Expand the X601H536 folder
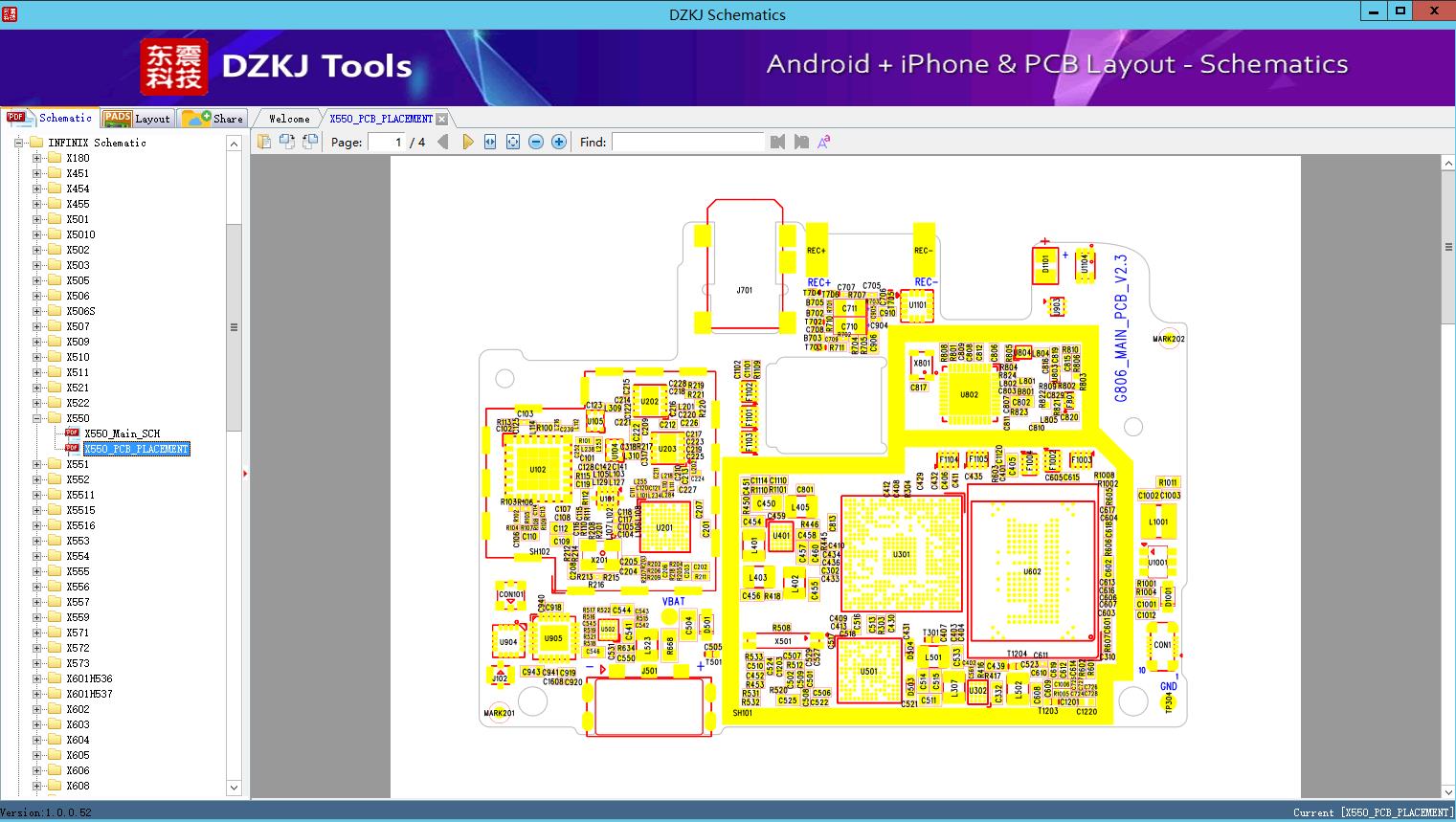 click(36, 678)
